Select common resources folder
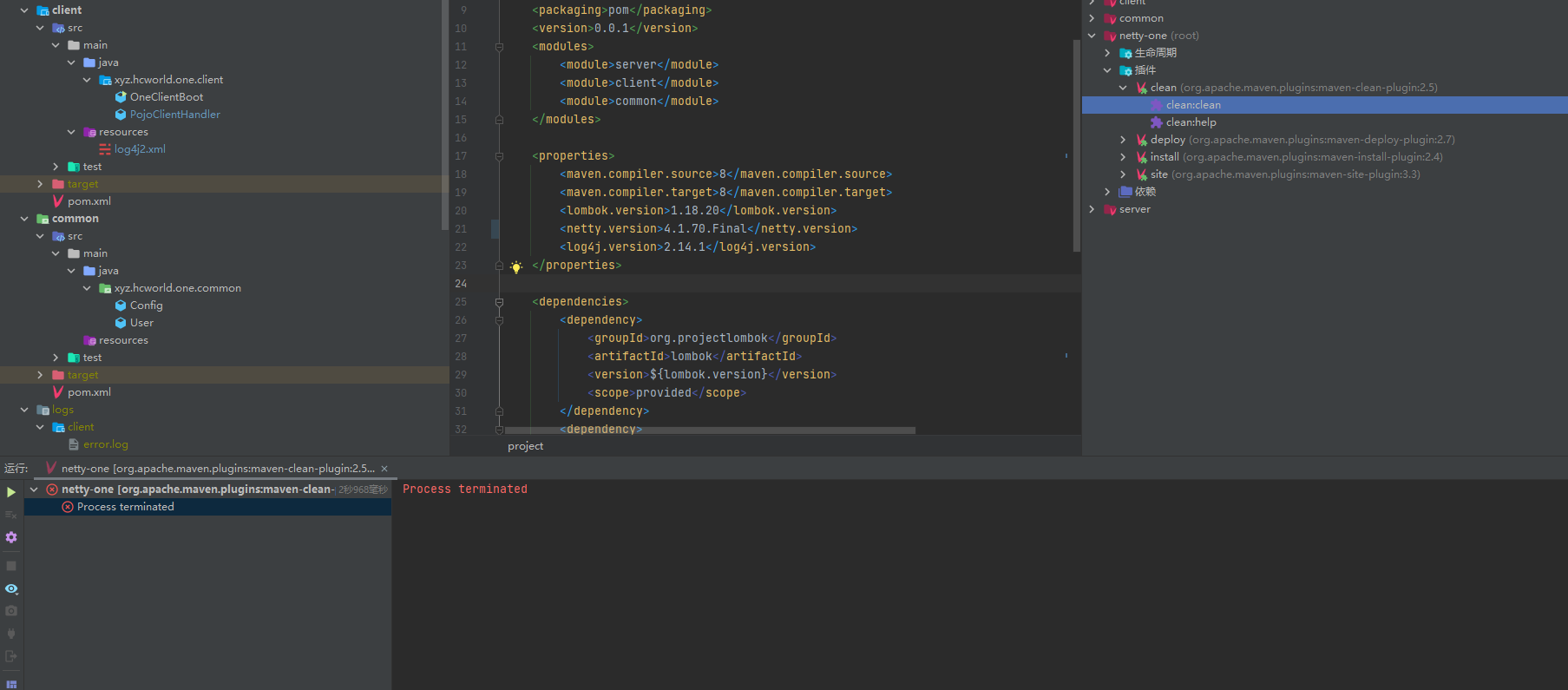1568x690 pixels. click(x=123, y=340)
